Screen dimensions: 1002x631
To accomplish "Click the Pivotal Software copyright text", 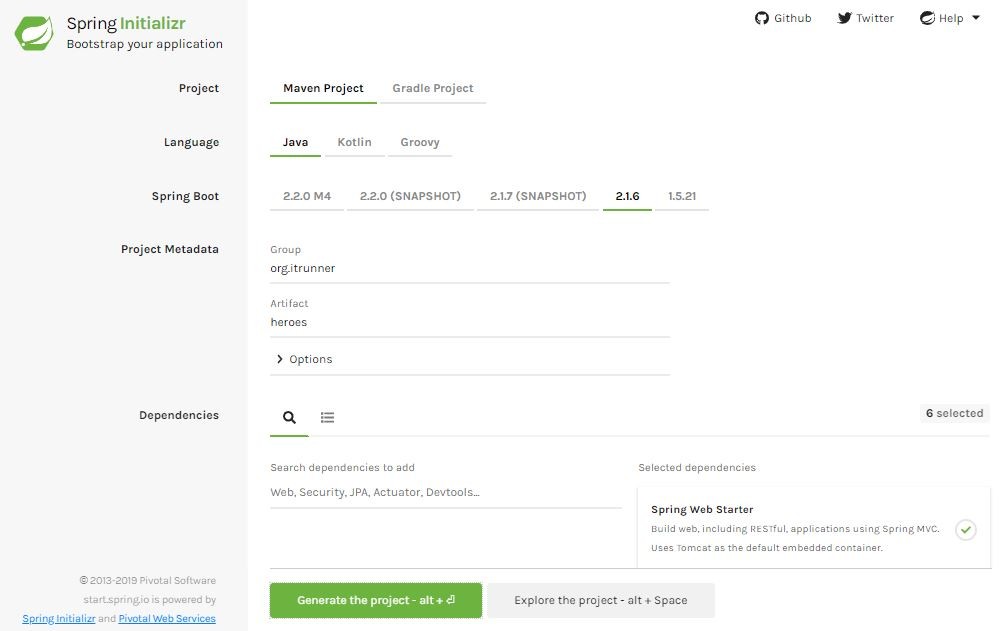I will [x=148, y=580].
